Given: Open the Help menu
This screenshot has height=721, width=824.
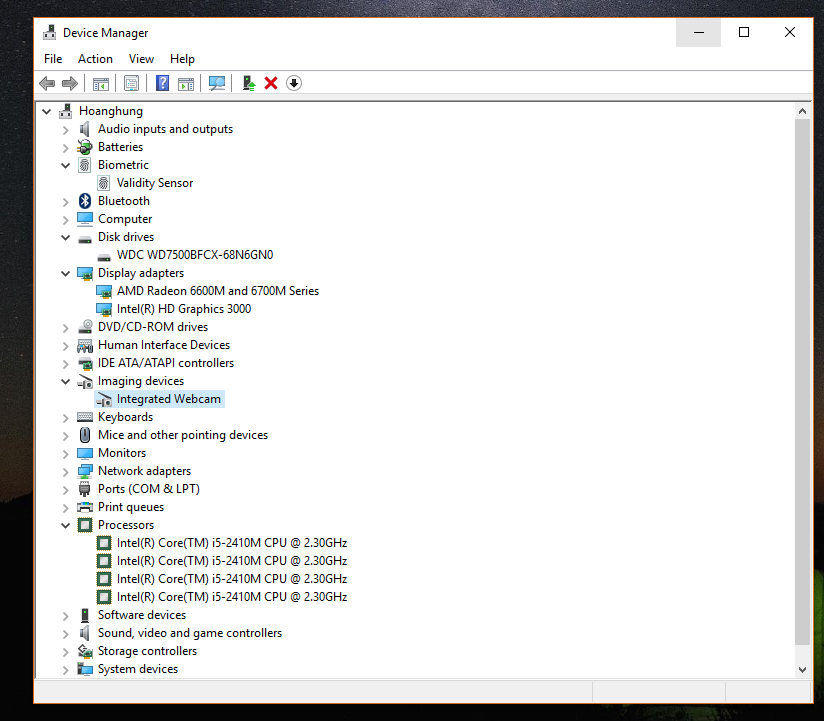Looking at the screenshot, I should 182,59.
